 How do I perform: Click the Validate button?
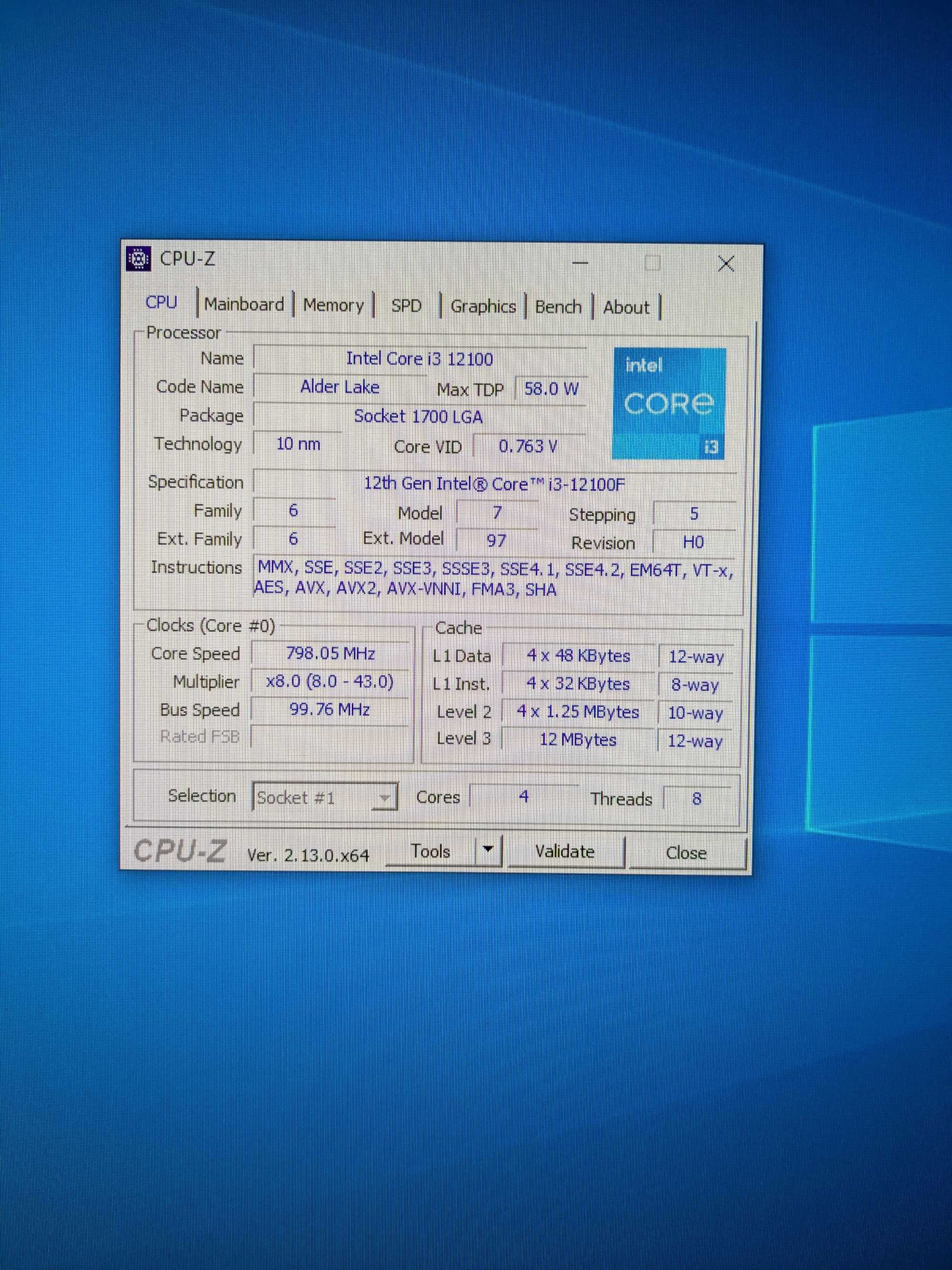coord(565,851)
